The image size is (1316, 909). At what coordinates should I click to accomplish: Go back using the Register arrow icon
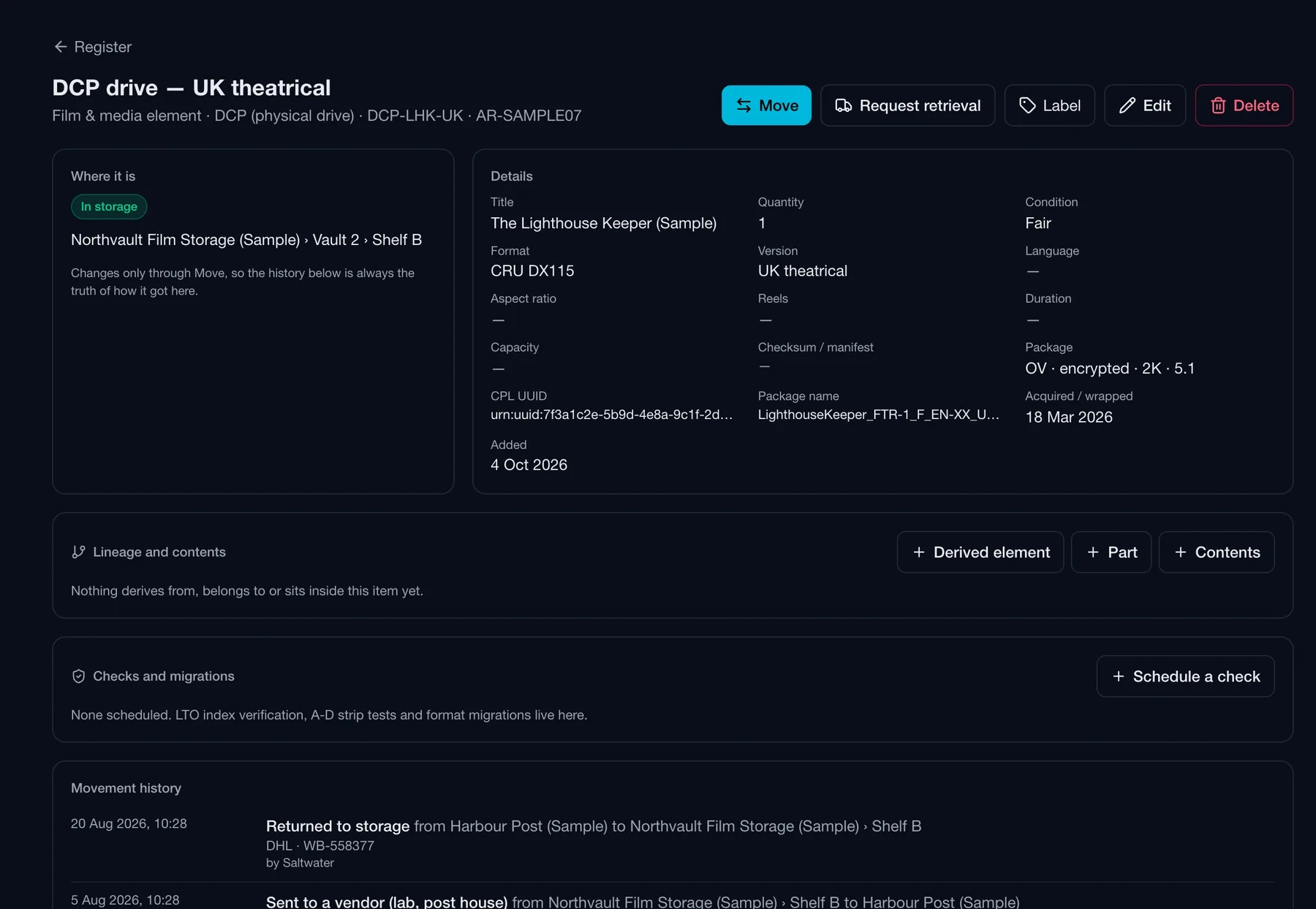(x=61, y=47)
